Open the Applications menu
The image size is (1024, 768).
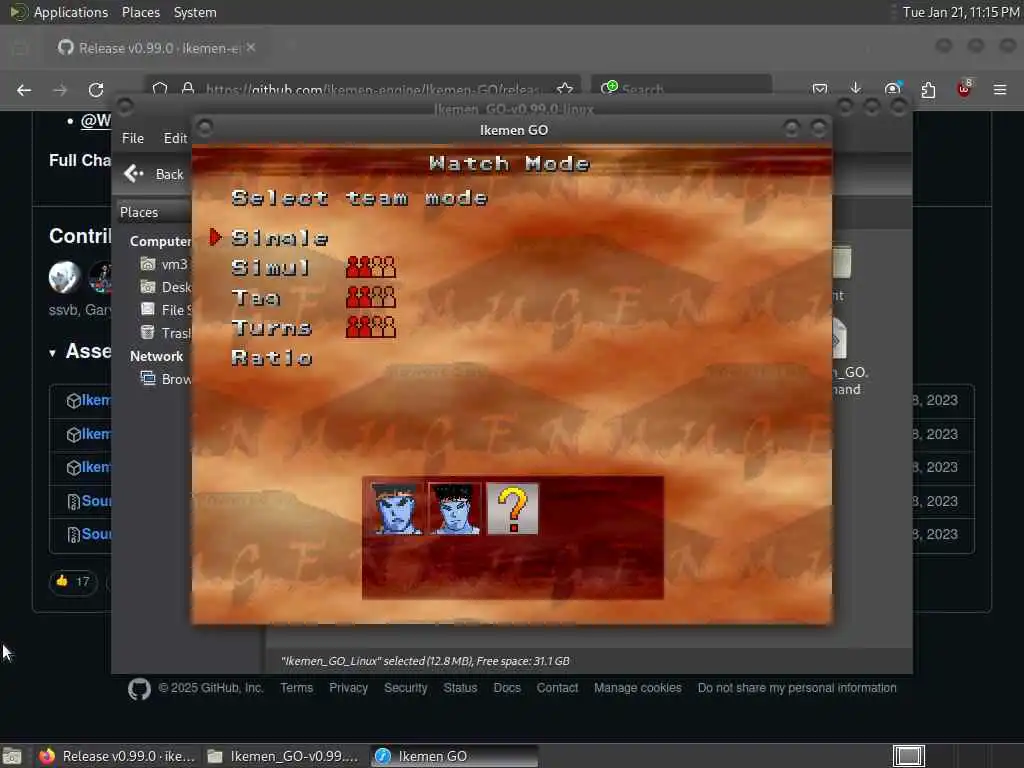(59, 12)
